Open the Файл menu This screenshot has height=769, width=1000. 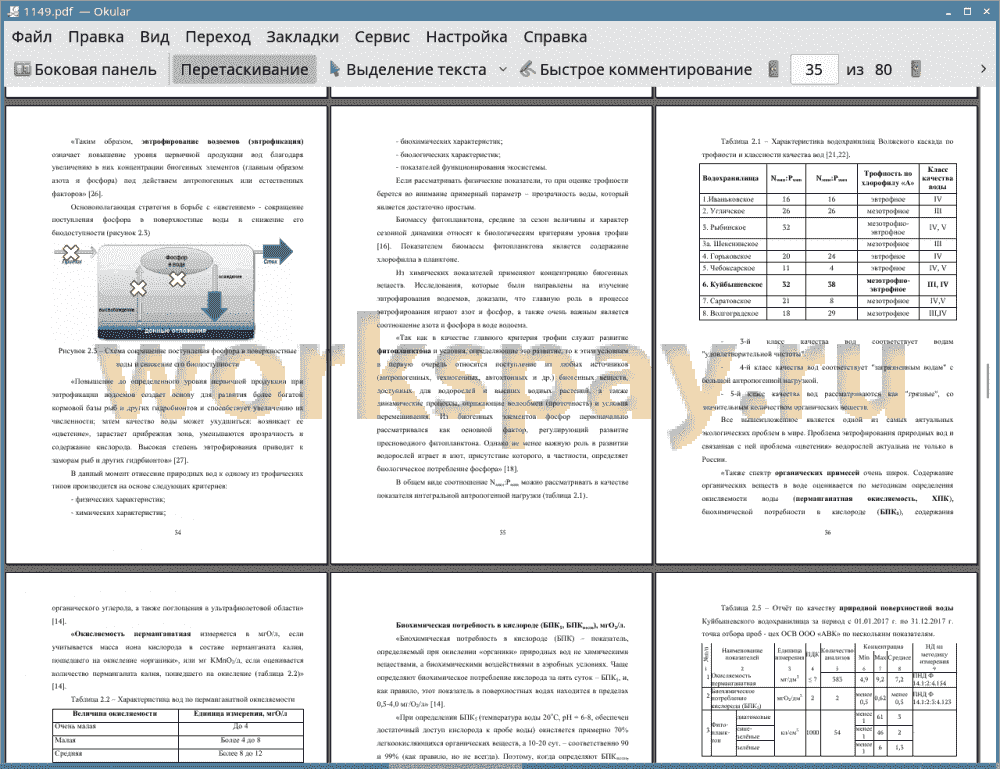(x=32, y=37)
